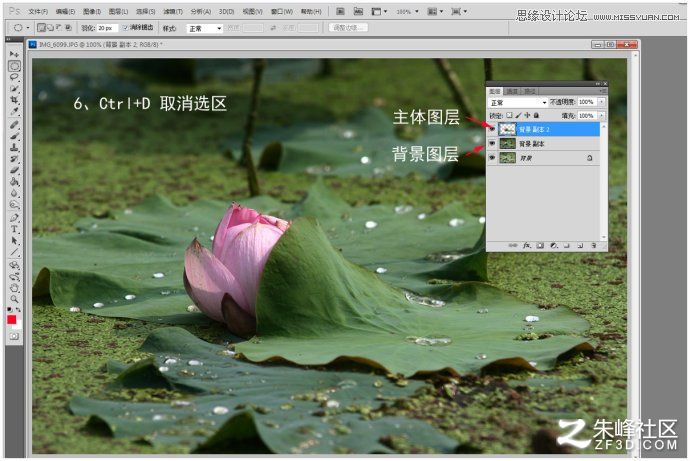This screenshot has width=690, height=461.
Task: Switch to the Channels tab
Action: click(512, 91)
